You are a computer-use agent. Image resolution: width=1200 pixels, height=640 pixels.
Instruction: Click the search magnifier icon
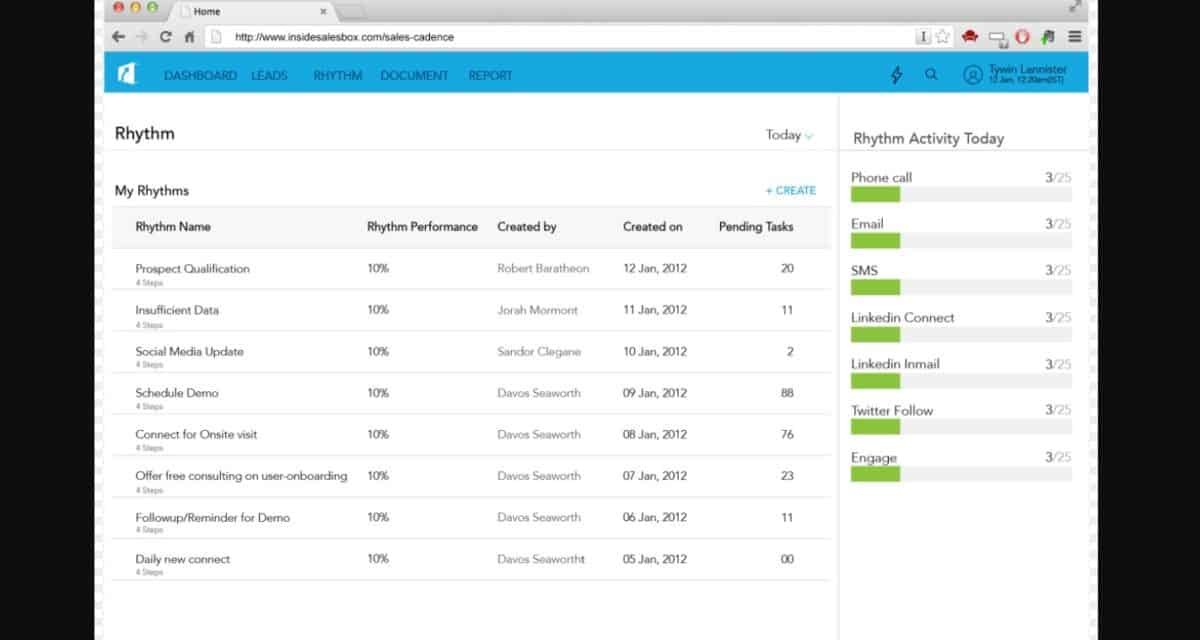pos(931,75)
